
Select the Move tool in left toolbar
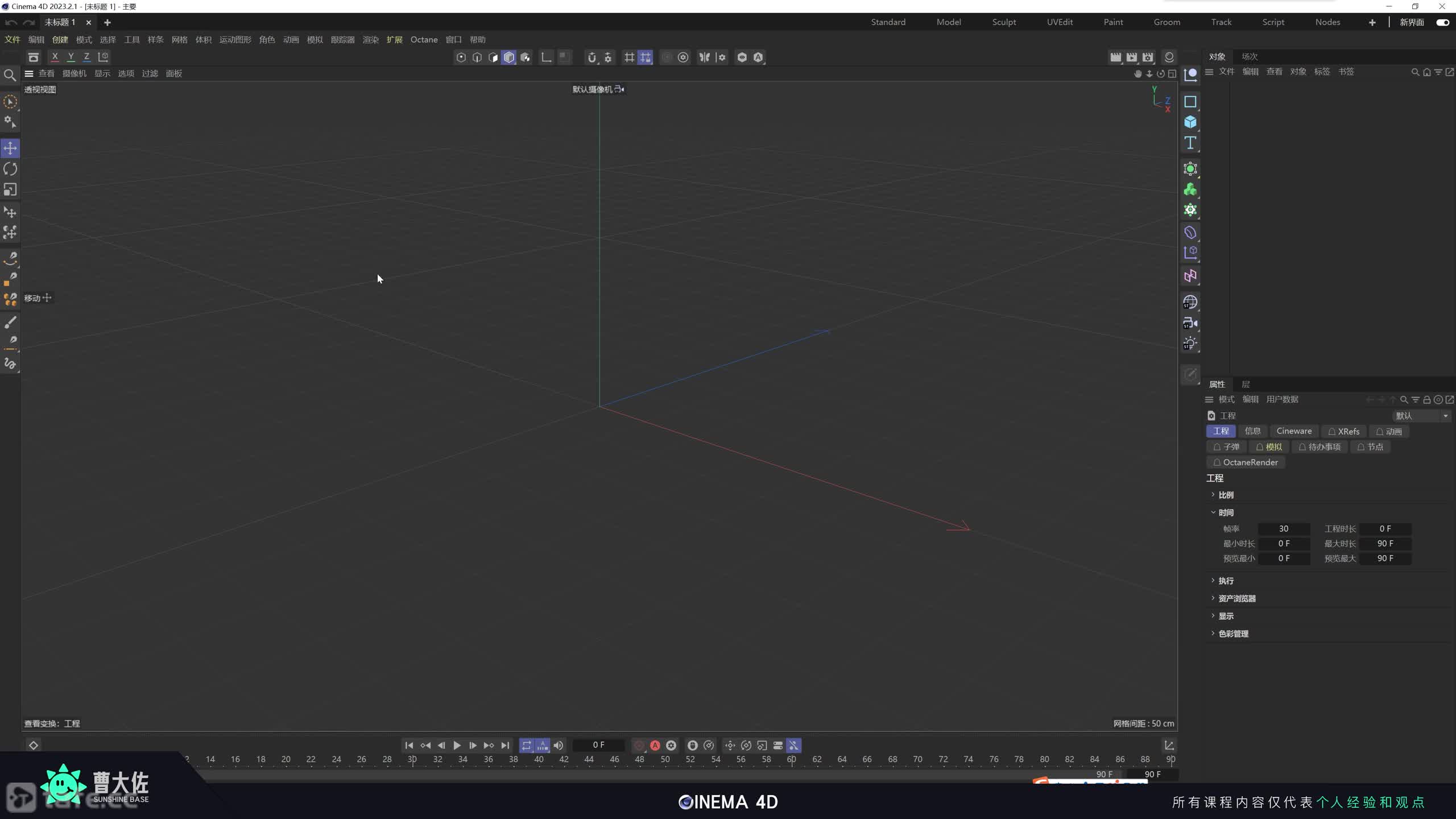click(x=10, y=148)
